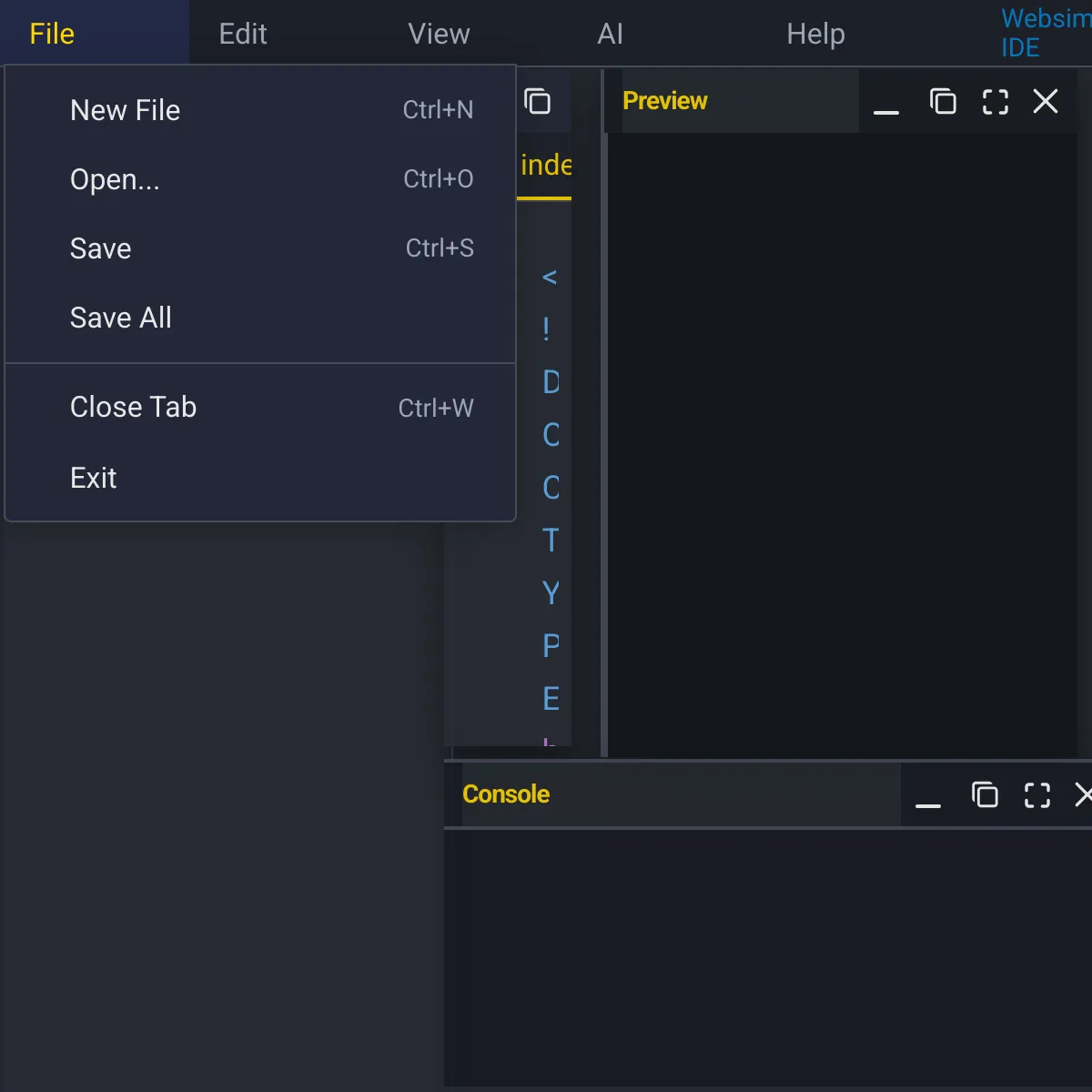
Task: Switch to the index editor tab
Action: 545,167
